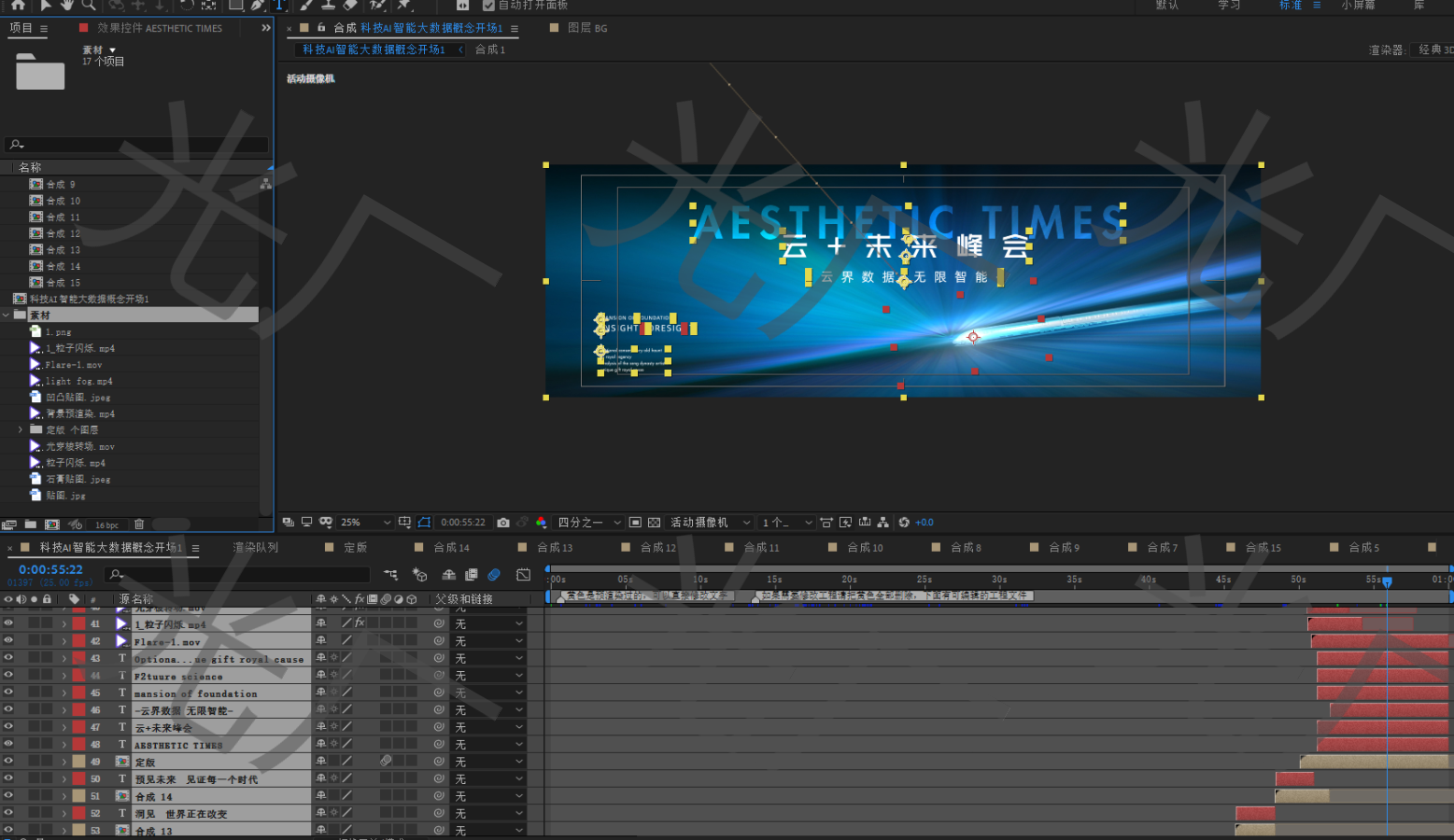This screenshot has width=1454, height=840.
Task: Select the Type (T) tool in toolbar
Action: coord(279,6)
